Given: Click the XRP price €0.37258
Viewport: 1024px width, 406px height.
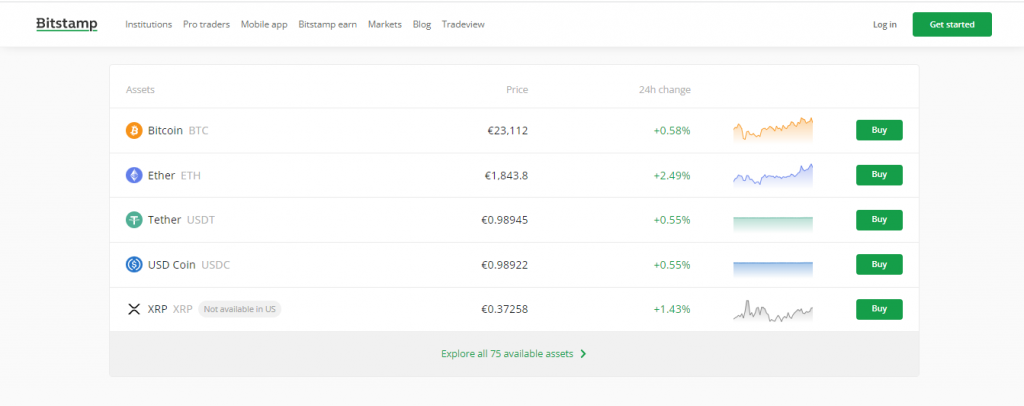Looking at the screenshot, I should point(504,309).
